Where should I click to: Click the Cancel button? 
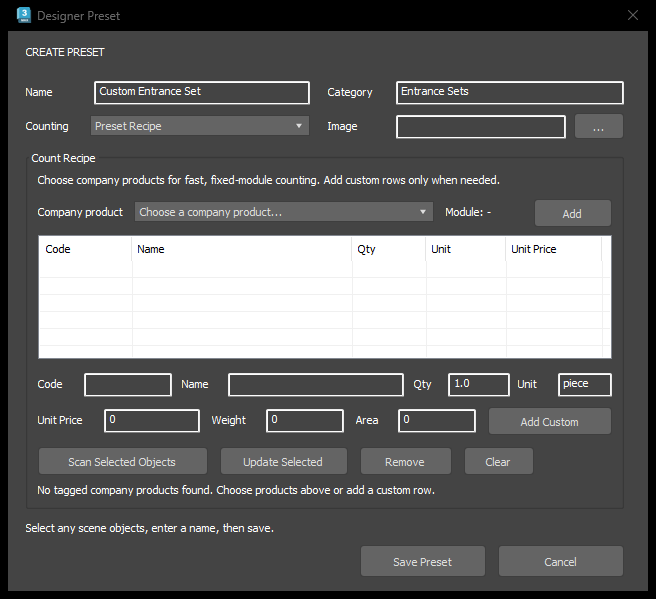561,561
